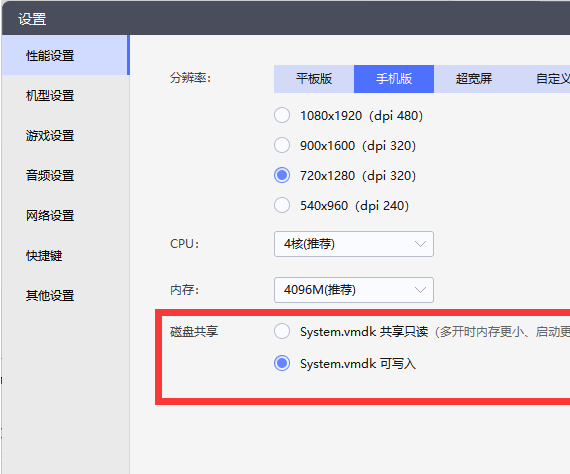Image resolution: width=570 pixels, height=474 pixels.
Task: Open 机型设置 in the sidebar
Action: coord(65,96)
